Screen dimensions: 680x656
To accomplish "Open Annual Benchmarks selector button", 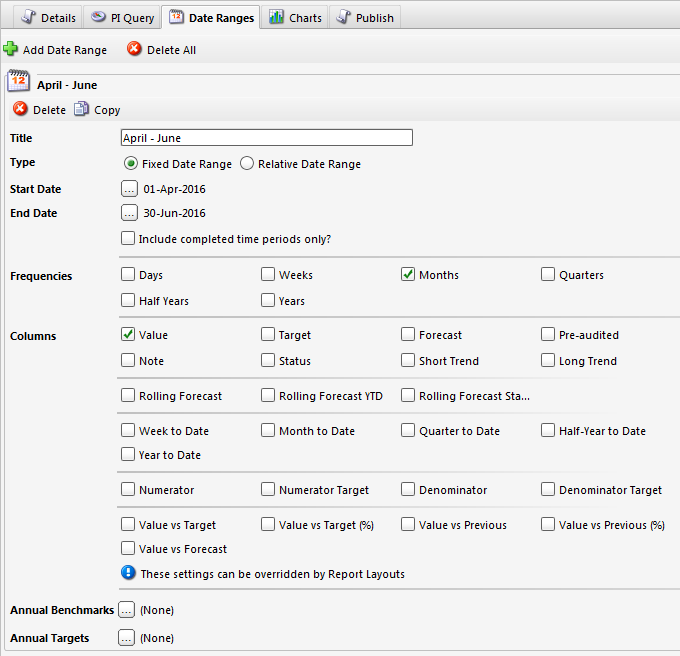I will (126, 610).
